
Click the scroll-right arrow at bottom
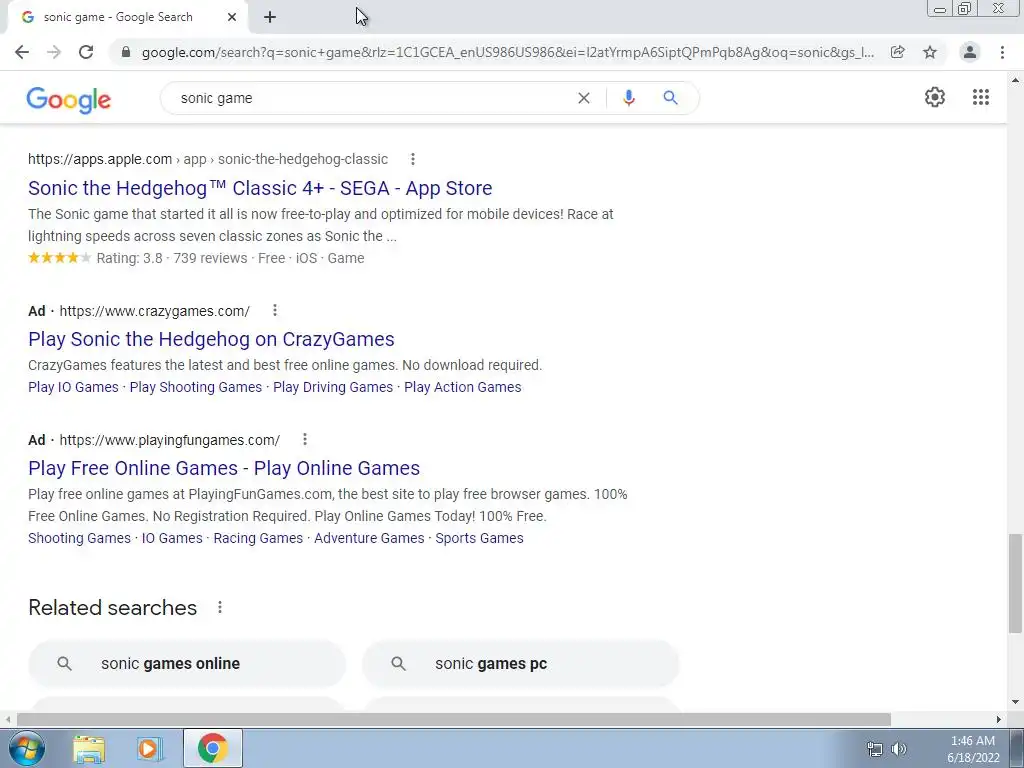999,719
